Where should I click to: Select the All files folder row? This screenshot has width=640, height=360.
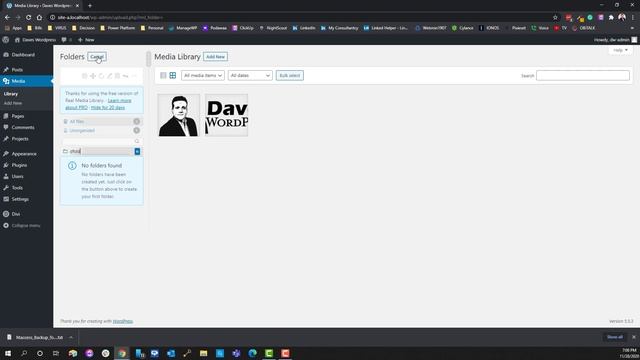click(x=102, y=122)
